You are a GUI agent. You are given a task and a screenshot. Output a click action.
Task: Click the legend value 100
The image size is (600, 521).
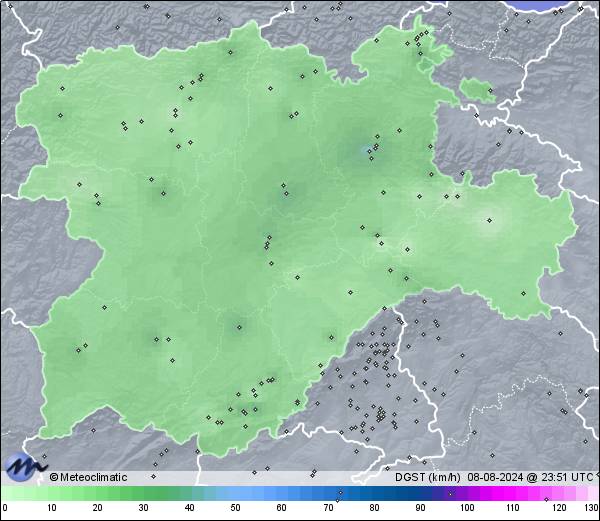pyautogui.click(x=467, y=508)
